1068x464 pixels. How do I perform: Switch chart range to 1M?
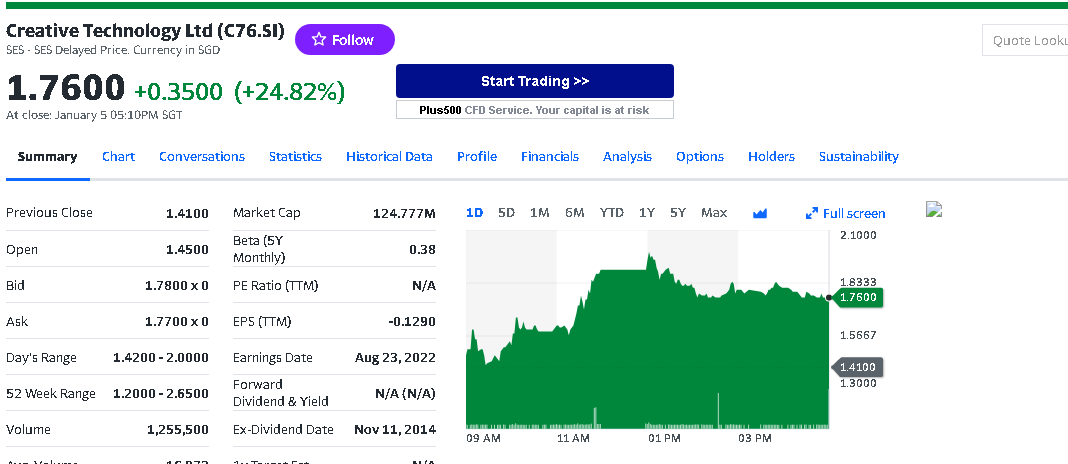click(539, 213)
